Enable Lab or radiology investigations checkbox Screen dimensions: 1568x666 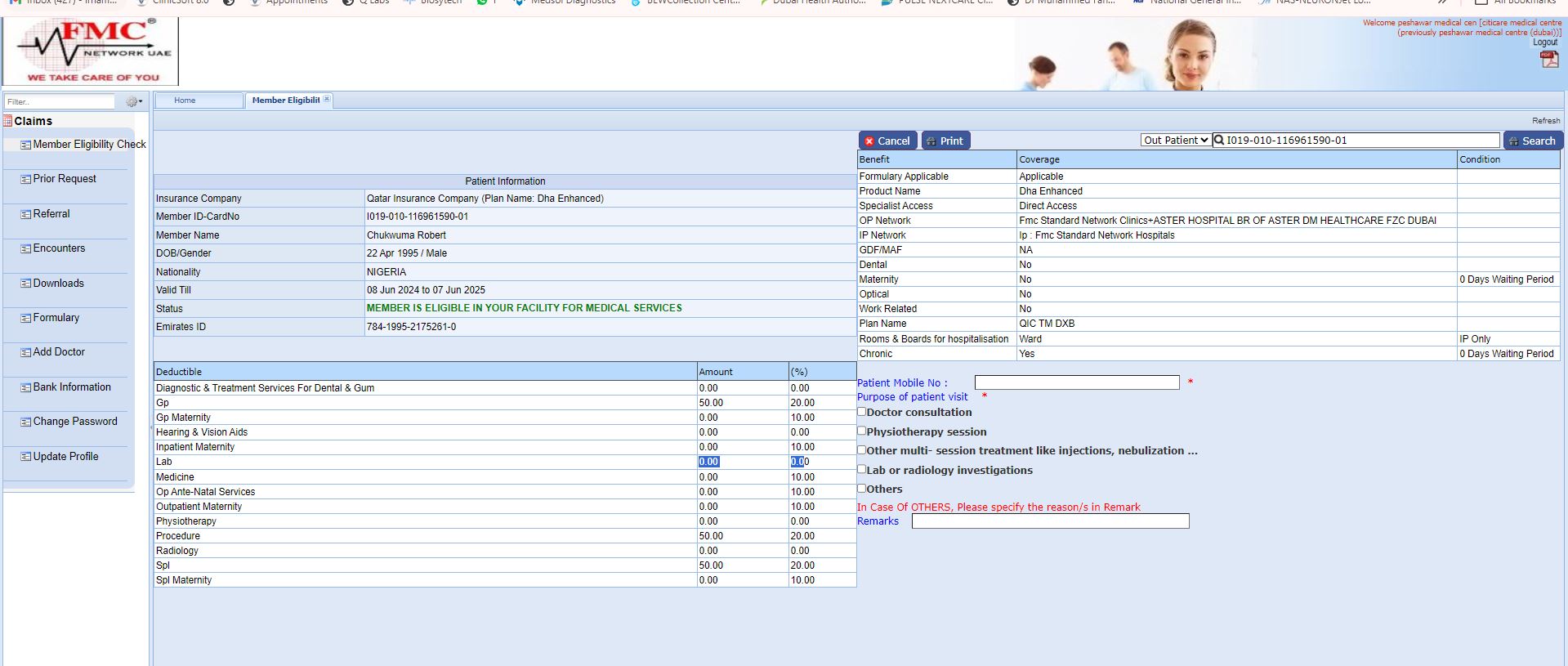861,469
